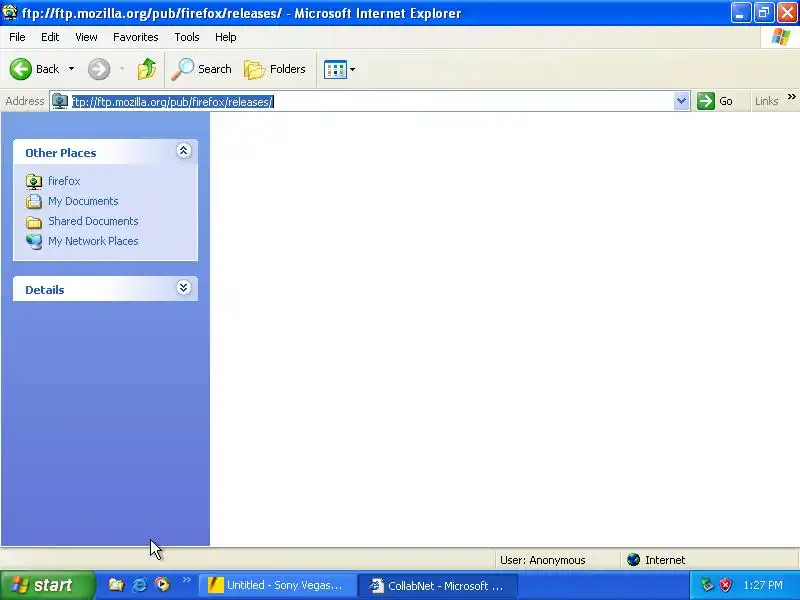Open the Forward history dropdown arrow
The height and width of the screenshot is (600, 800).
point(122,69)
